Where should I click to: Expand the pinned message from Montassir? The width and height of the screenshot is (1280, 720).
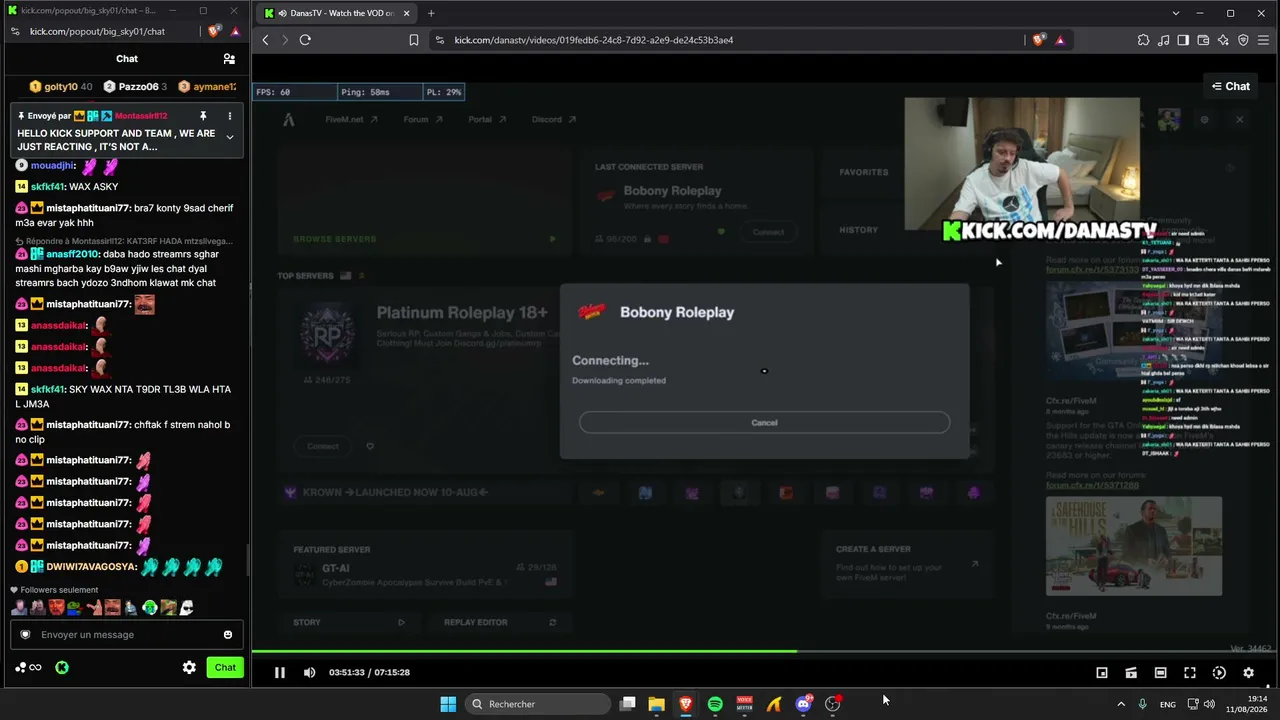[x=229, y=137]
